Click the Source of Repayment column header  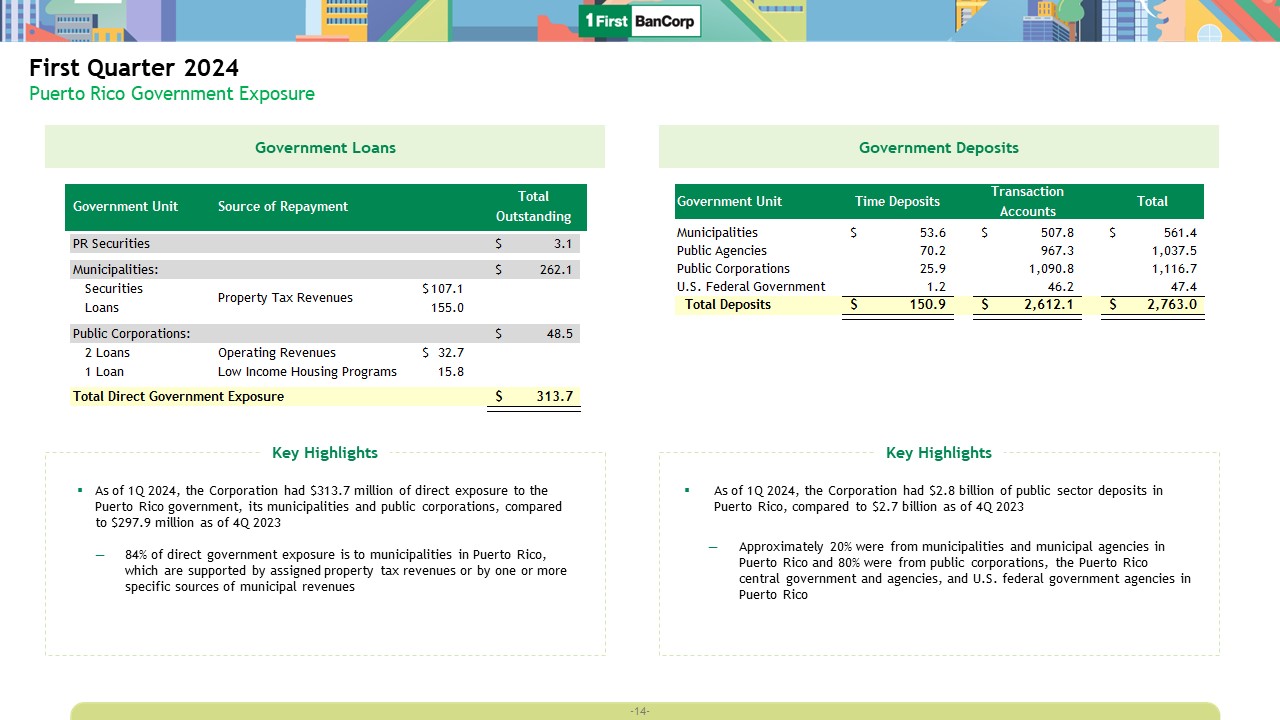tap(283, 207)
